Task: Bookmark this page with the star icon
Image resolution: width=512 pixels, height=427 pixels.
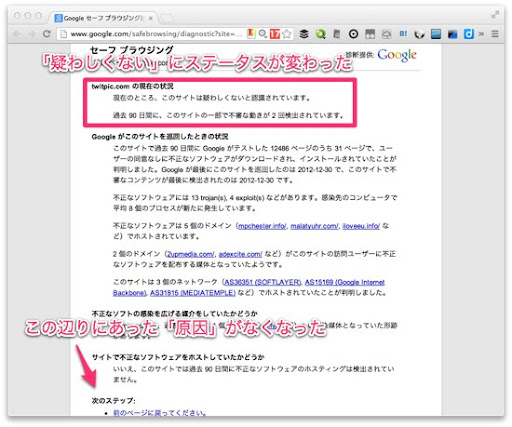Action: [x=287, y=34]
